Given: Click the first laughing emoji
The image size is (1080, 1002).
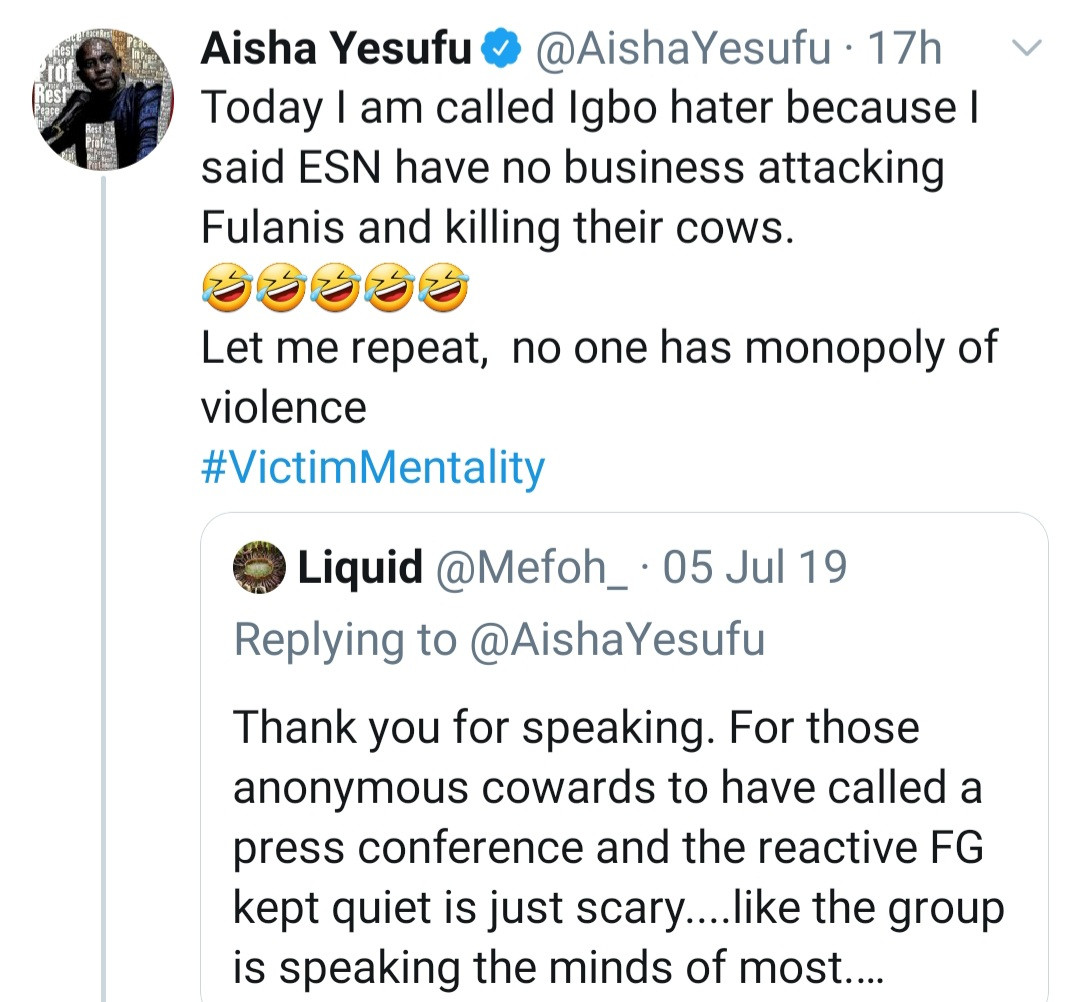Looking at the screenshot, I should point(223,288).
